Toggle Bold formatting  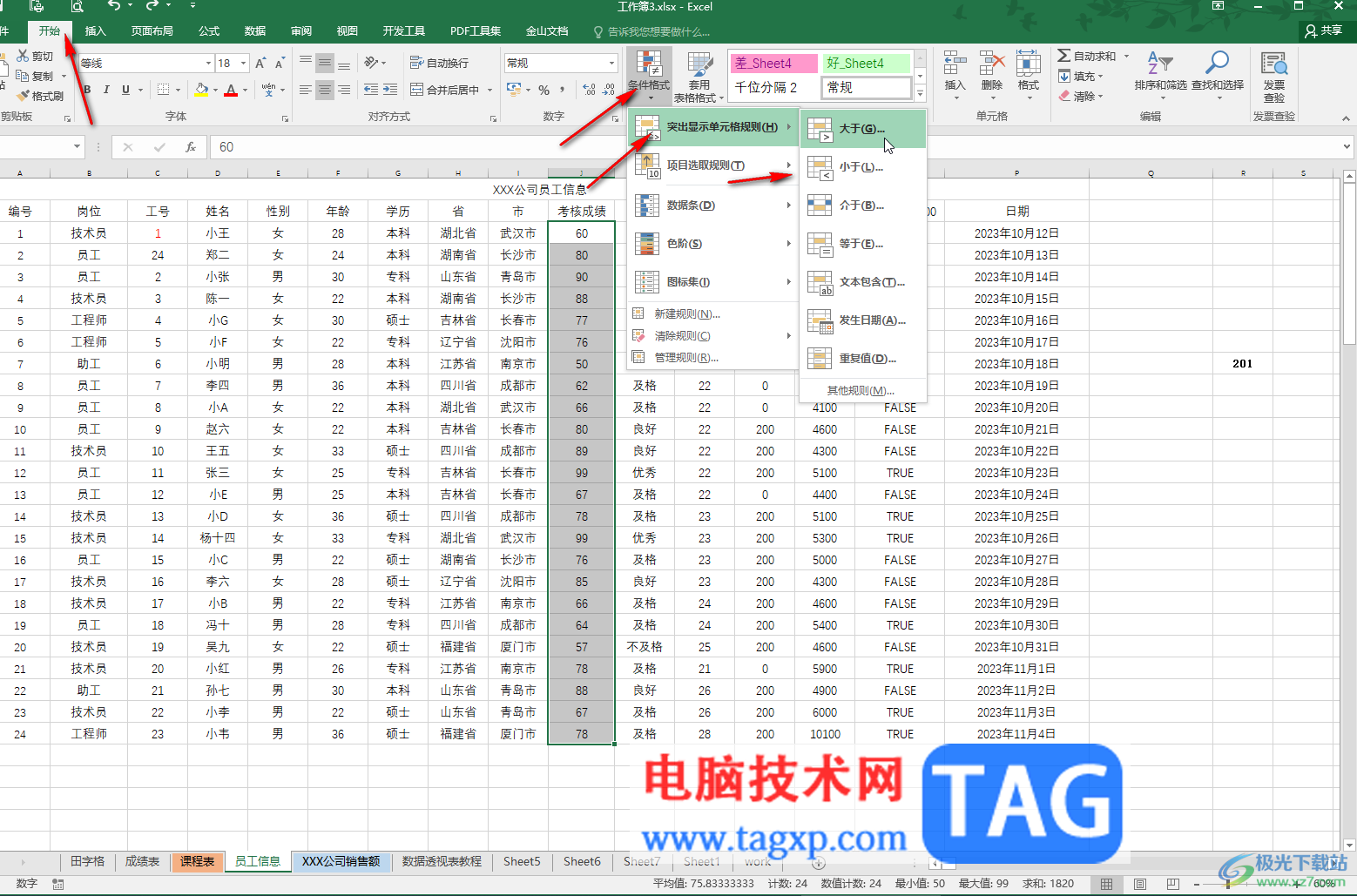pos(87,90)
